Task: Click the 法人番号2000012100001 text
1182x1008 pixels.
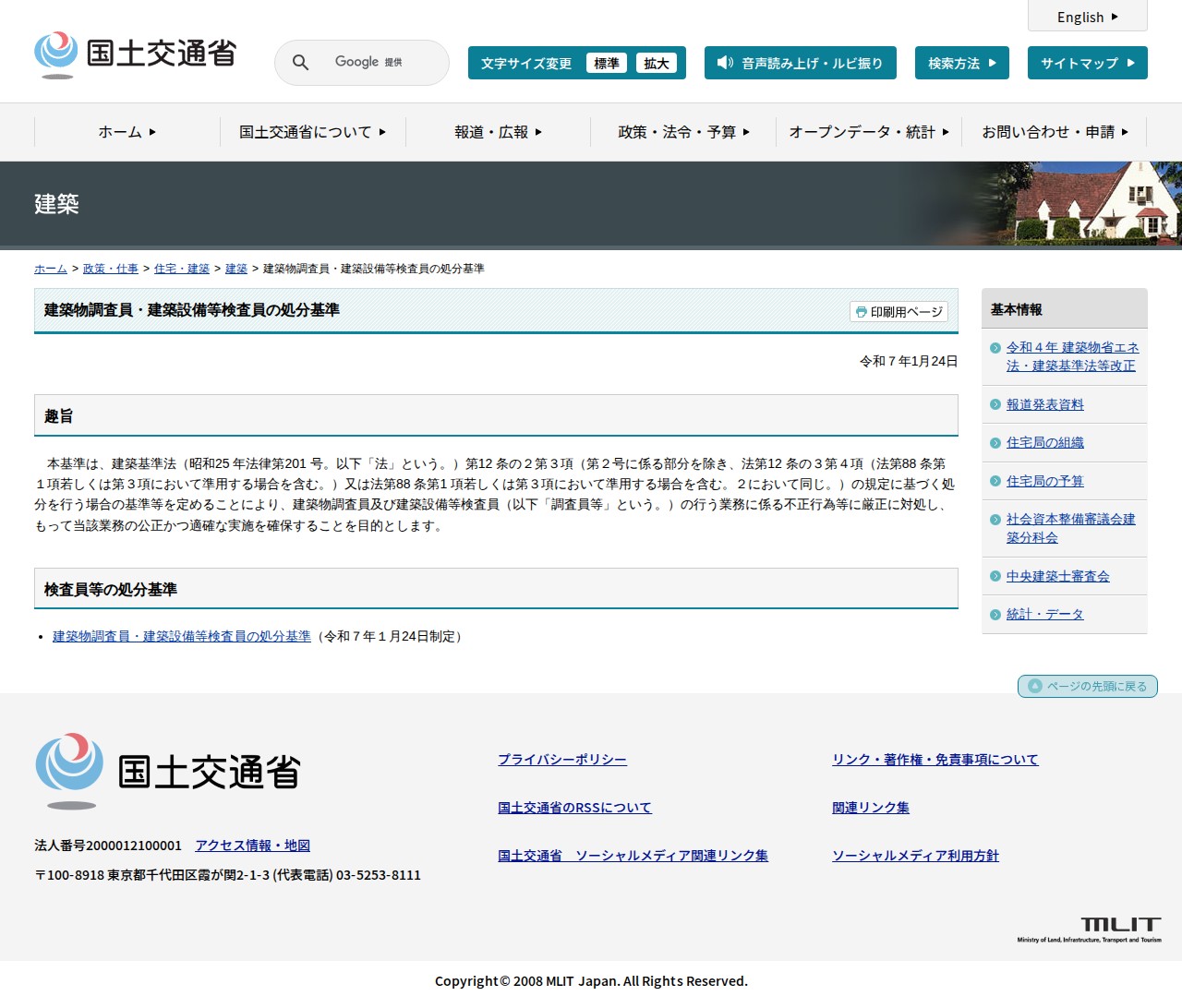Action: [x=108, y=846]
